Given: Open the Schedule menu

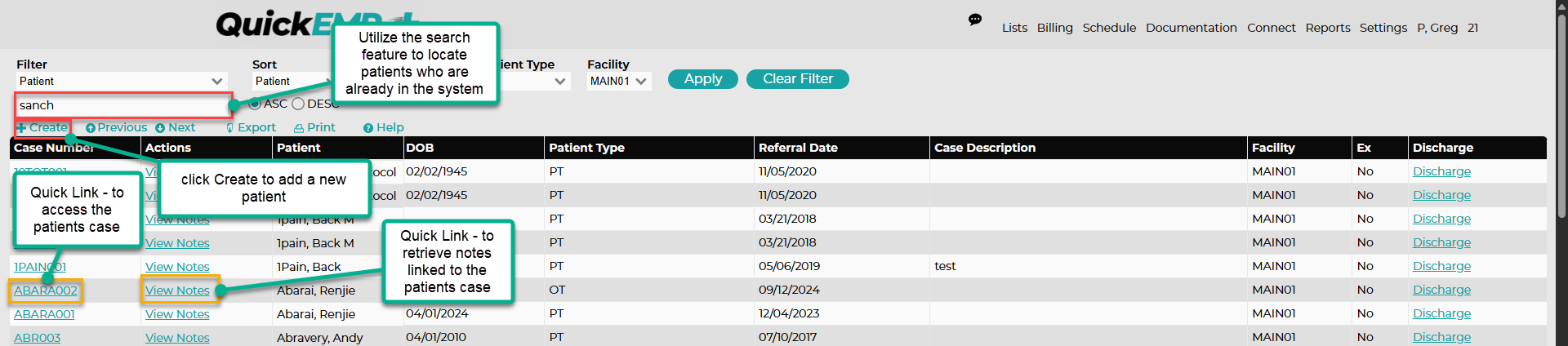Looking at the screenshot, I should coord(1109,28).
